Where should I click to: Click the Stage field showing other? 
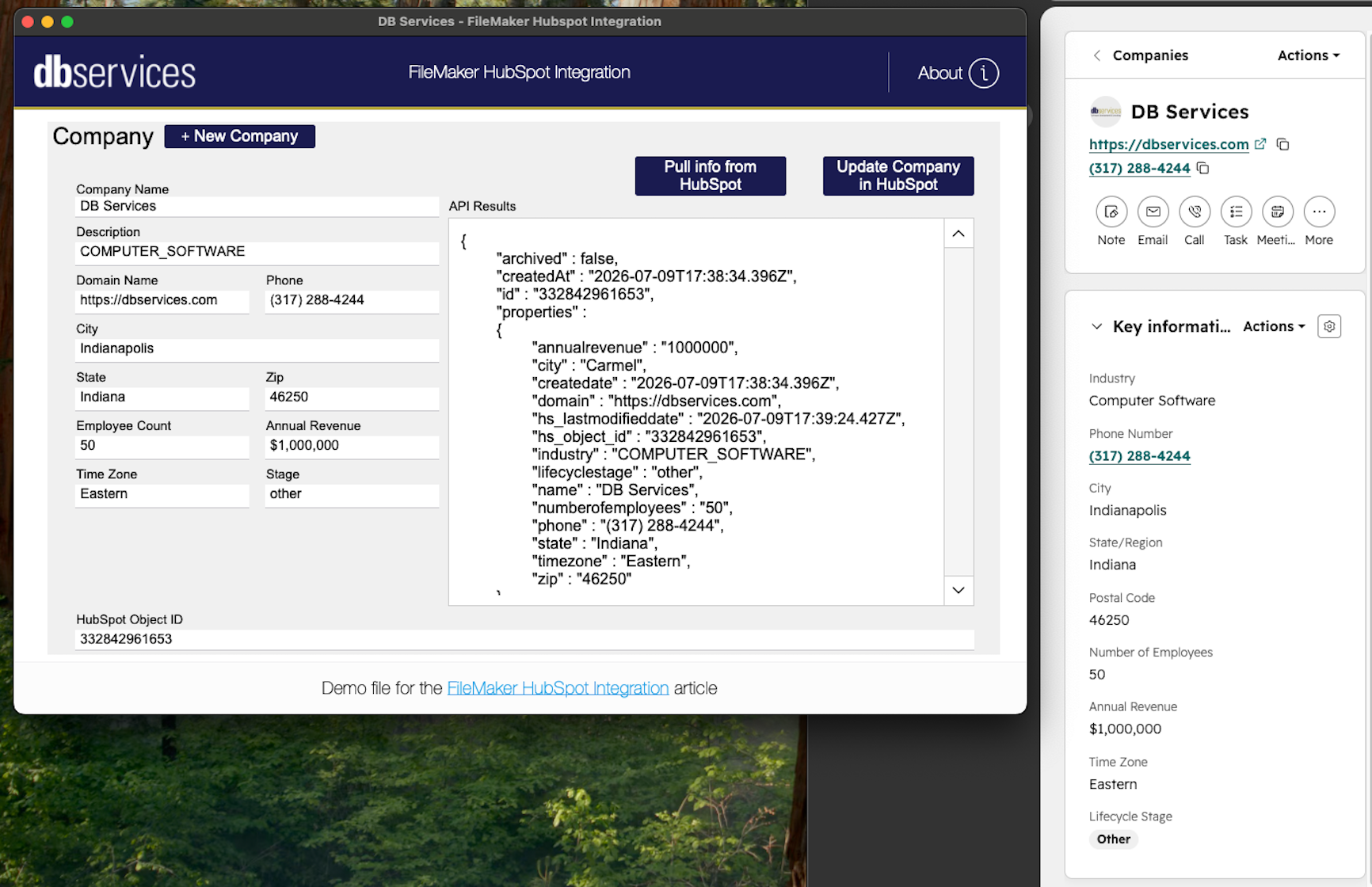pyautogui.click(x=352, y=494)
